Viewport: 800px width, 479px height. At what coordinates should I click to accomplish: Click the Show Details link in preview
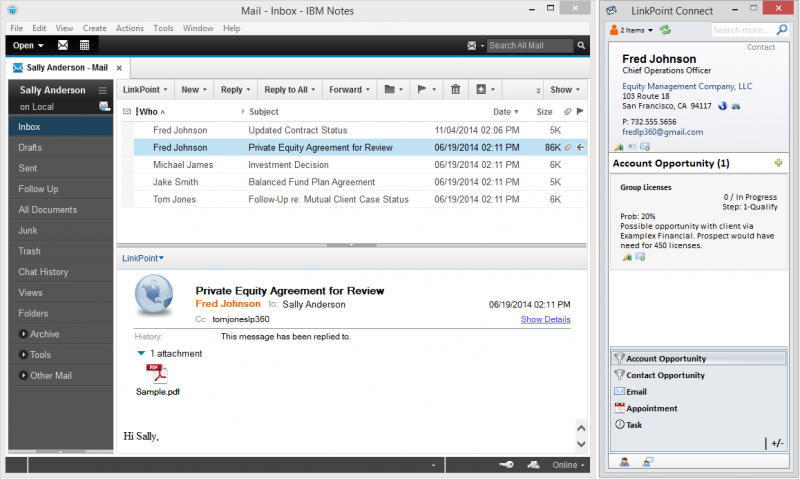pos(545,319)
